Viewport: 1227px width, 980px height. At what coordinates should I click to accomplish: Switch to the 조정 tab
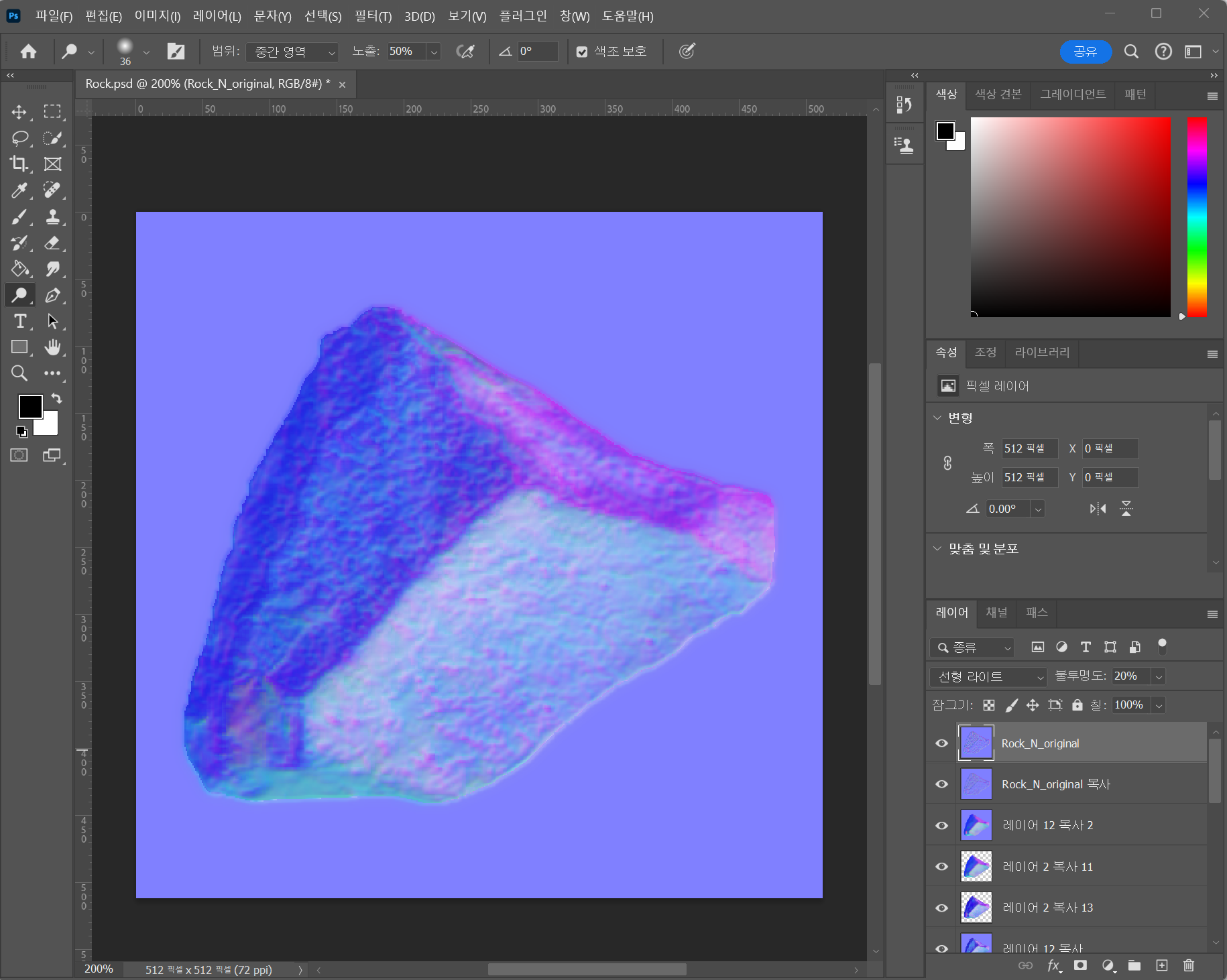coord(985,353)
